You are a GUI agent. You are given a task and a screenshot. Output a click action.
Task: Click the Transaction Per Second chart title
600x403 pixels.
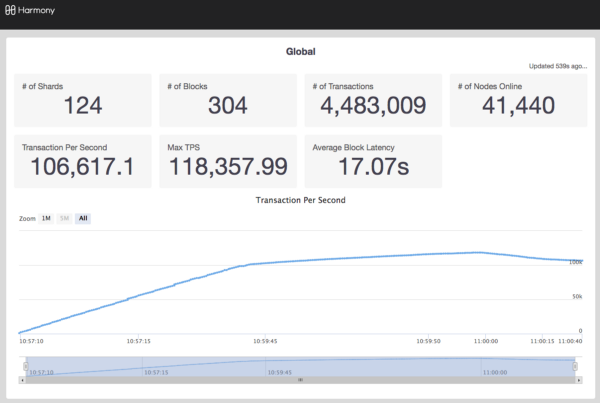pyautogui.click(x=300, y=200)
